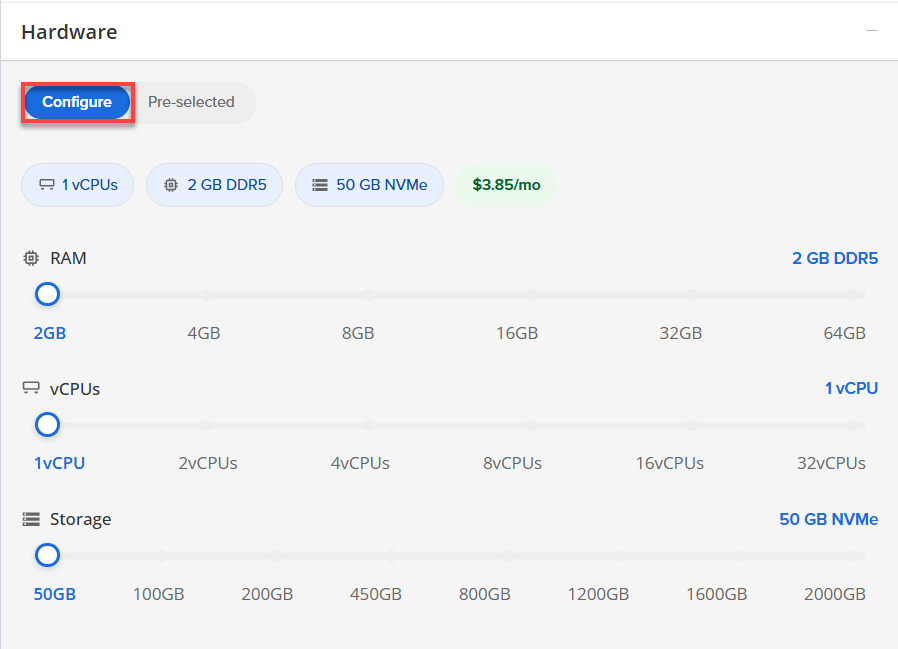The width and height of the screenshot is (898, 649).
Task: Set Storage slider to 200GB
Action: (x=276, y=555)
